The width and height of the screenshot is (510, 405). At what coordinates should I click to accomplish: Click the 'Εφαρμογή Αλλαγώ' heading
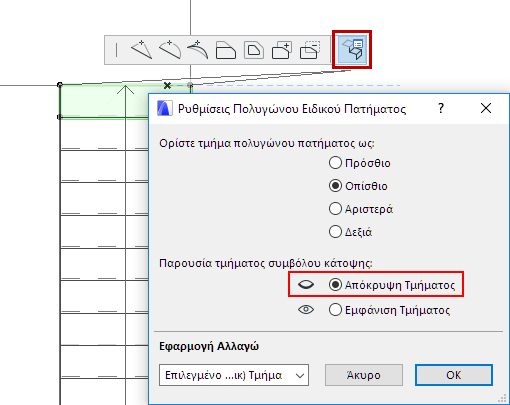(x=209, y=346)
